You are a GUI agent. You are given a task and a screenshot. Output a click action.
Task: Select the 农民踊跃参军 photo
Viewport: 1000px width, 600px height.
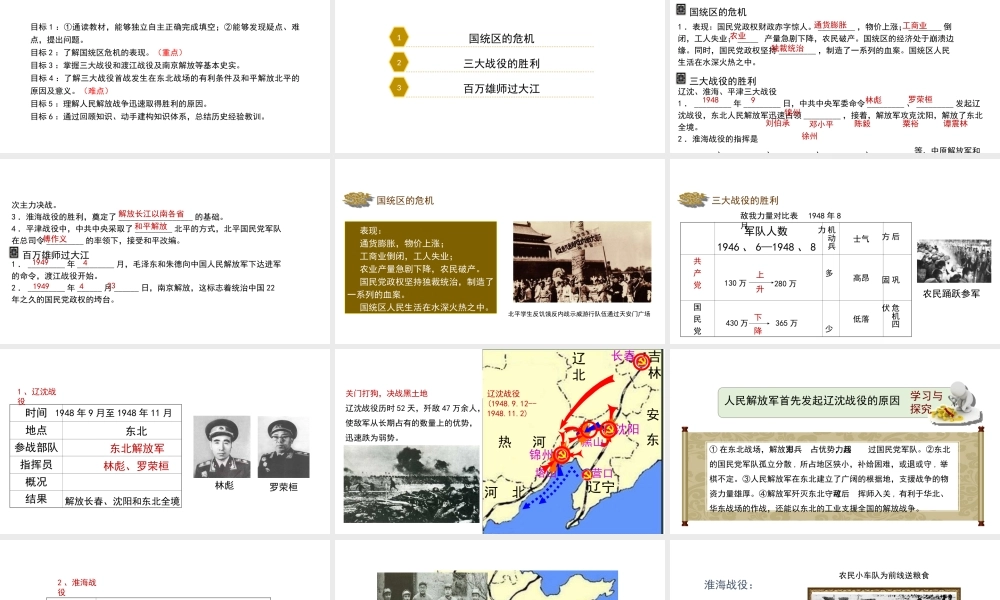(x=954, y=261)
